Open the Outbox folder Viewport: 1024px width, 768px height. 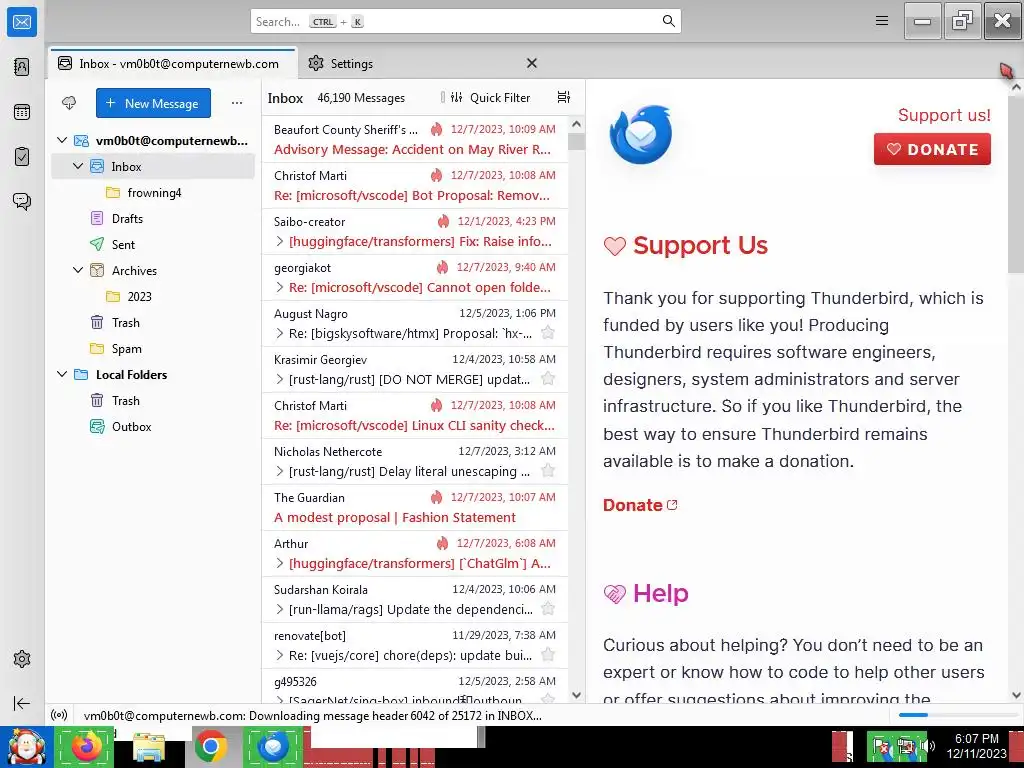click(x=154, y=426)
